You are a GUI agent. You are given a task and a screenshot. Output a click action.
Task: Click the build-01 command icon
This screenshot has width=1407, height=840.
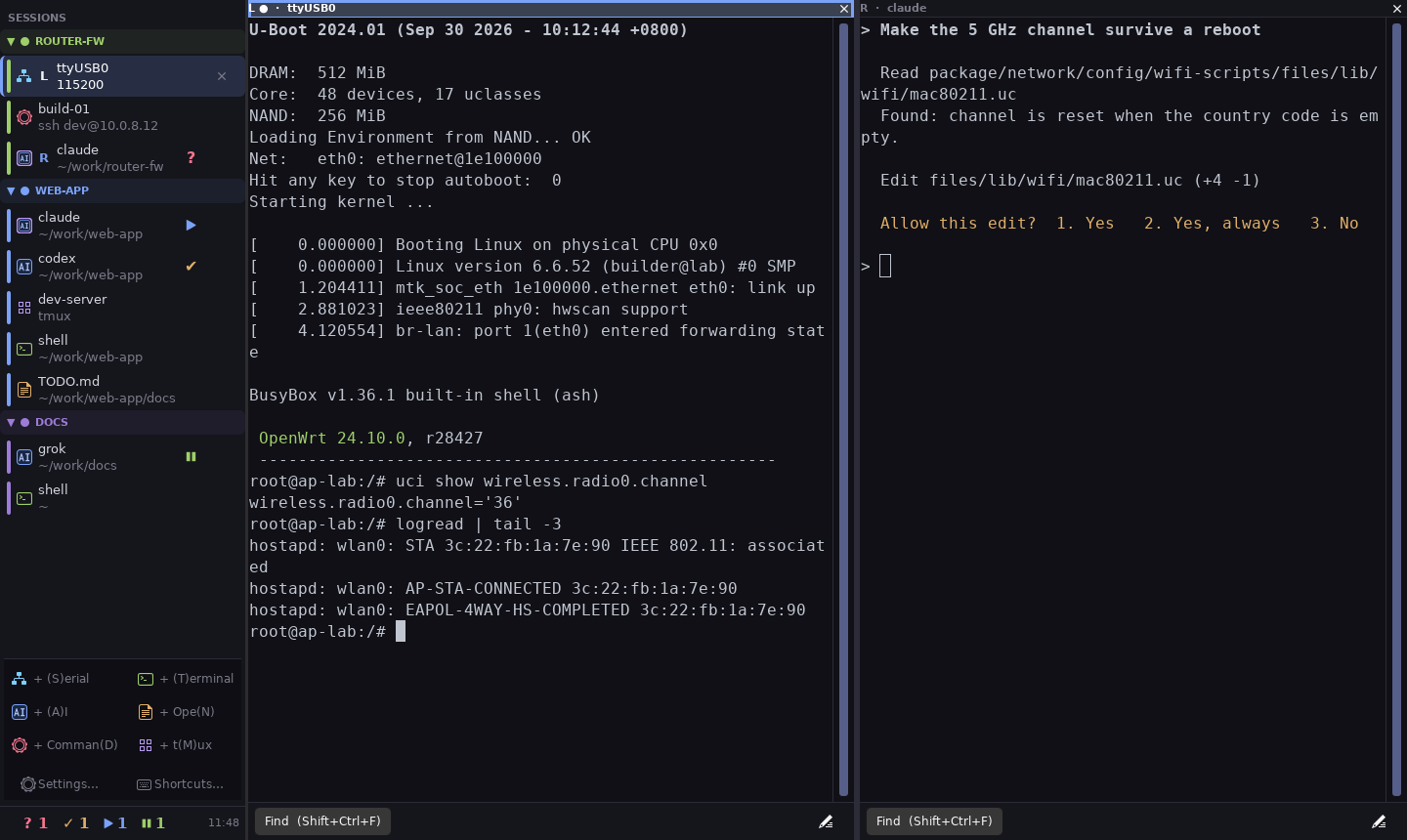24,117
